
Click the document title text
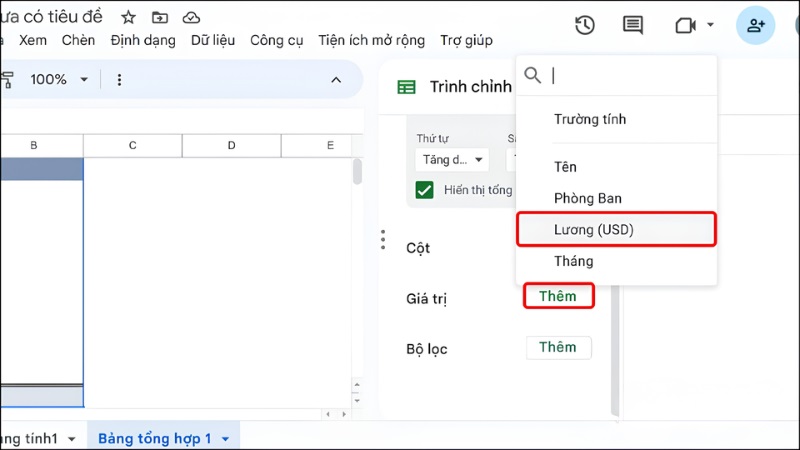point(51,17)
